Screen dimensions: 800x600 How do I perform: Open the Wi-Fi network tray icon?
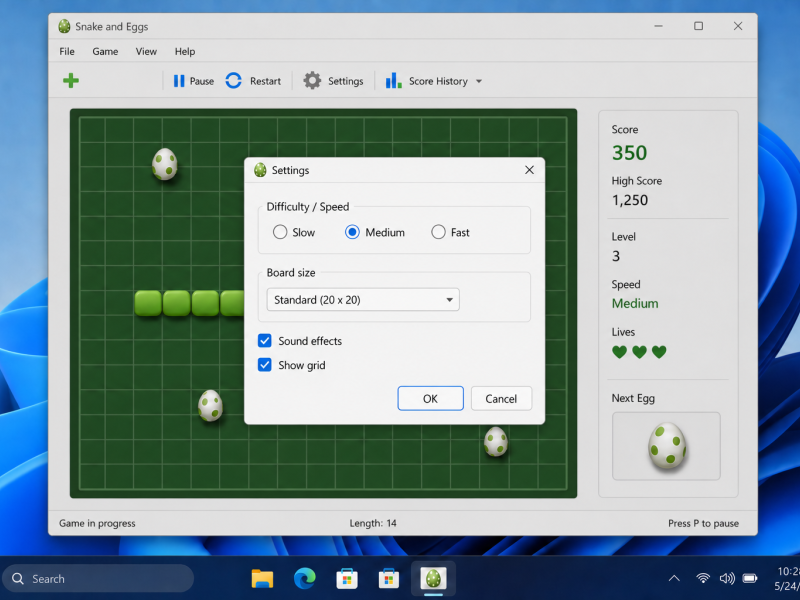[x=703, y=578]
